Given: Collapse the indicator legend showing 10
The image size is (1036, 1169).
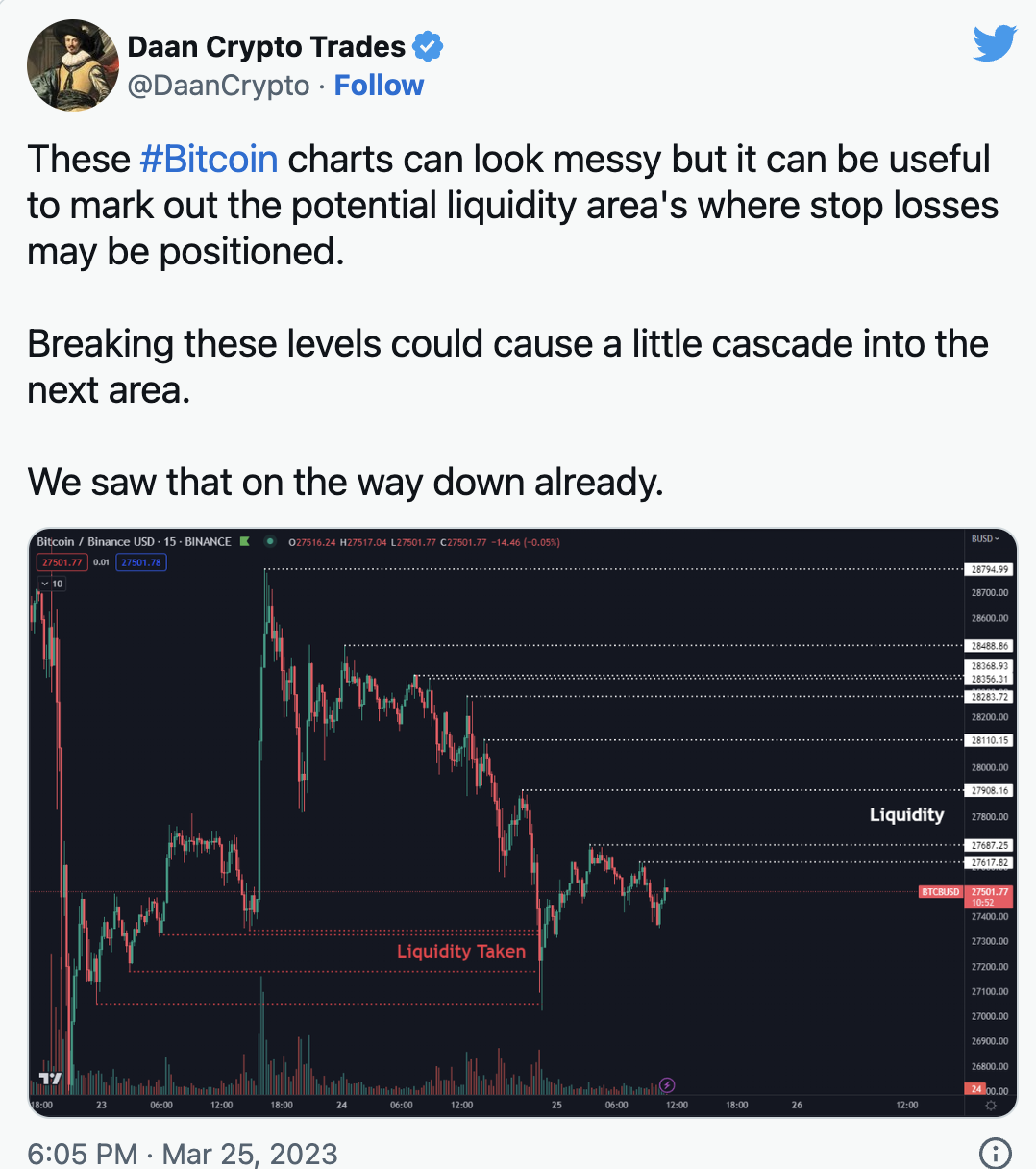Looking at the screenshot, I should (52, 584).
